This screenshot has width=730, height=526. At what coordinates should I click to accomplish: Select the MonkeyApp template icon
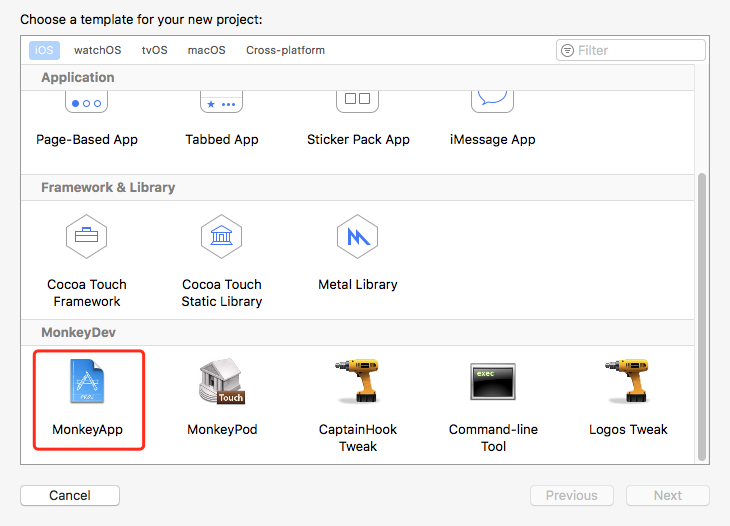pyautogui.click(x=87, y=381)
